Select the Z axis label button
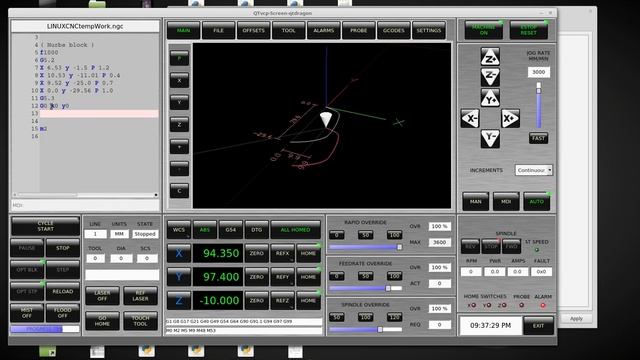 point(179,301)
